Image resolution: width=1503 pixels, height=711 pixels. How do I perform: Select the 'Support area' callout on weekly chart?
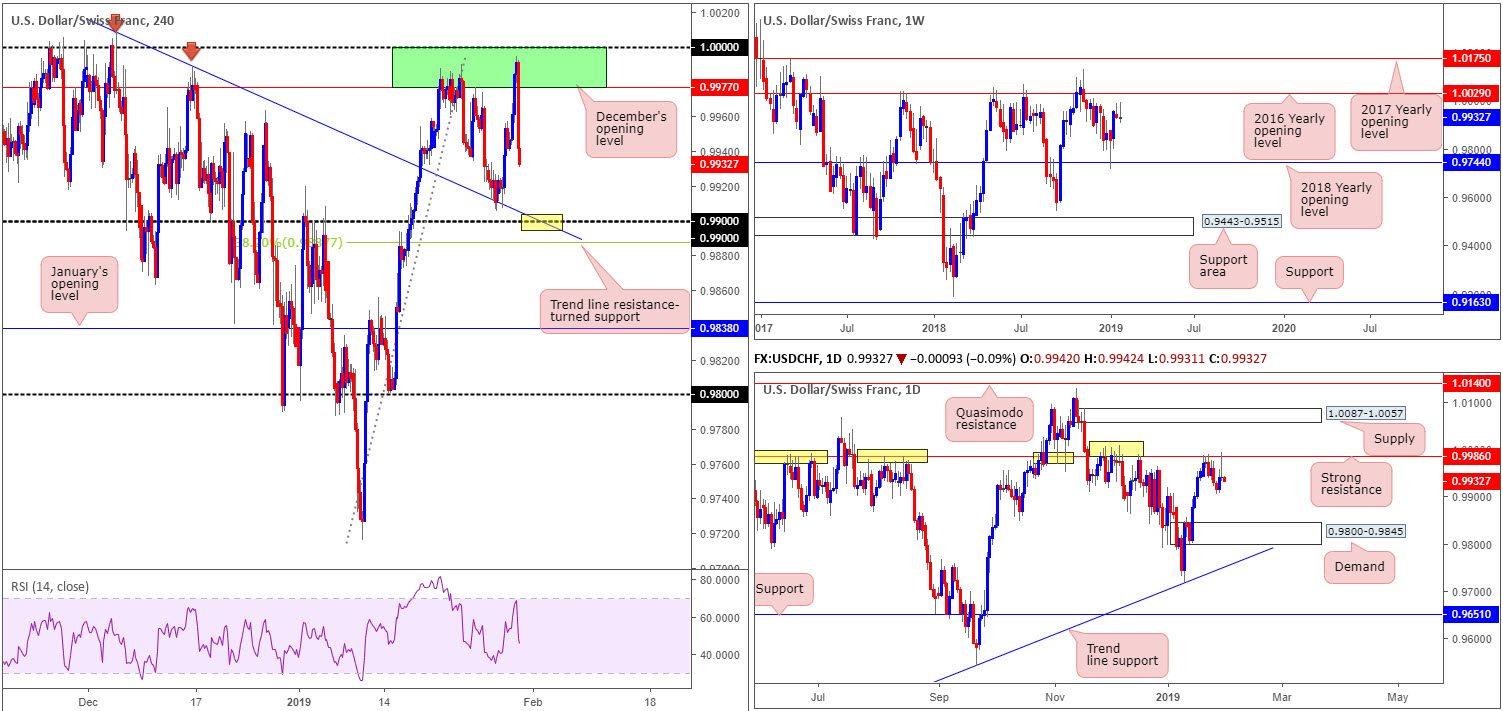point(1223,267)
